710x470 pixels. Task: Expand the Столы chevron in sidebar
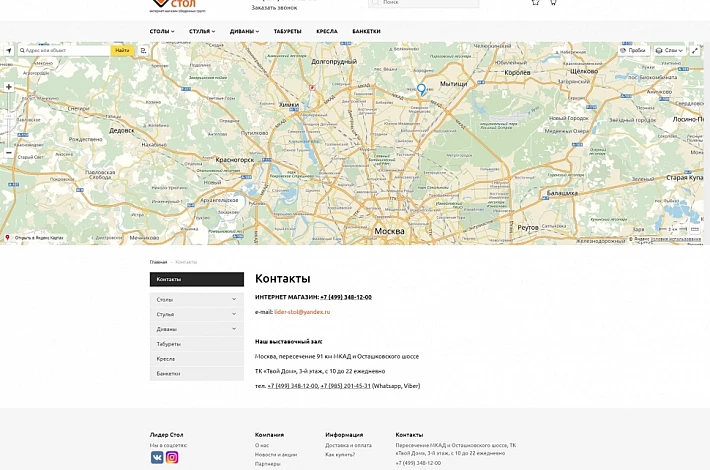point(234,299)
